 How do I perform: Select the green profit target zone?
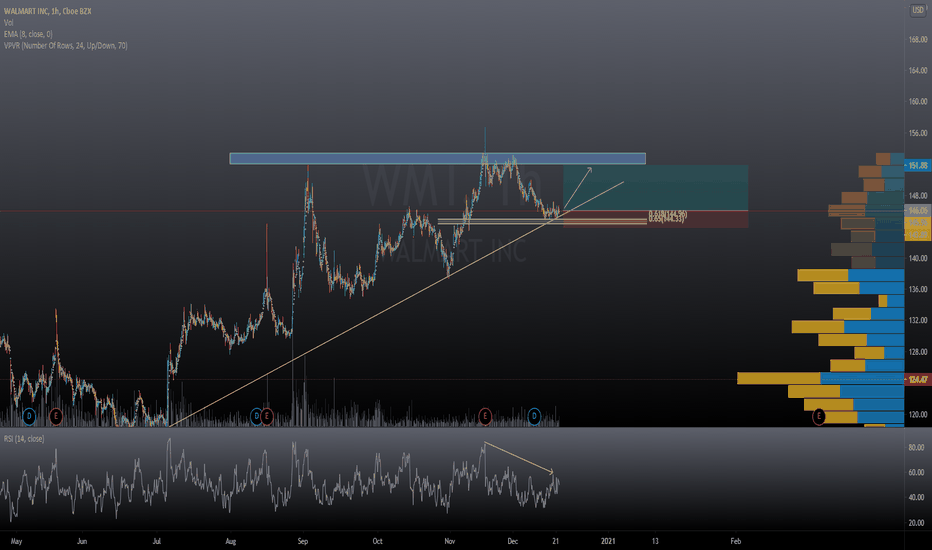click(656, 188)
